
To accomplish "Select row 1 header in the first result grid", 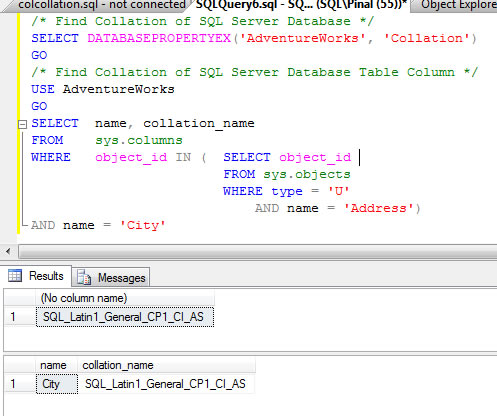I will (x=20, y=316).
